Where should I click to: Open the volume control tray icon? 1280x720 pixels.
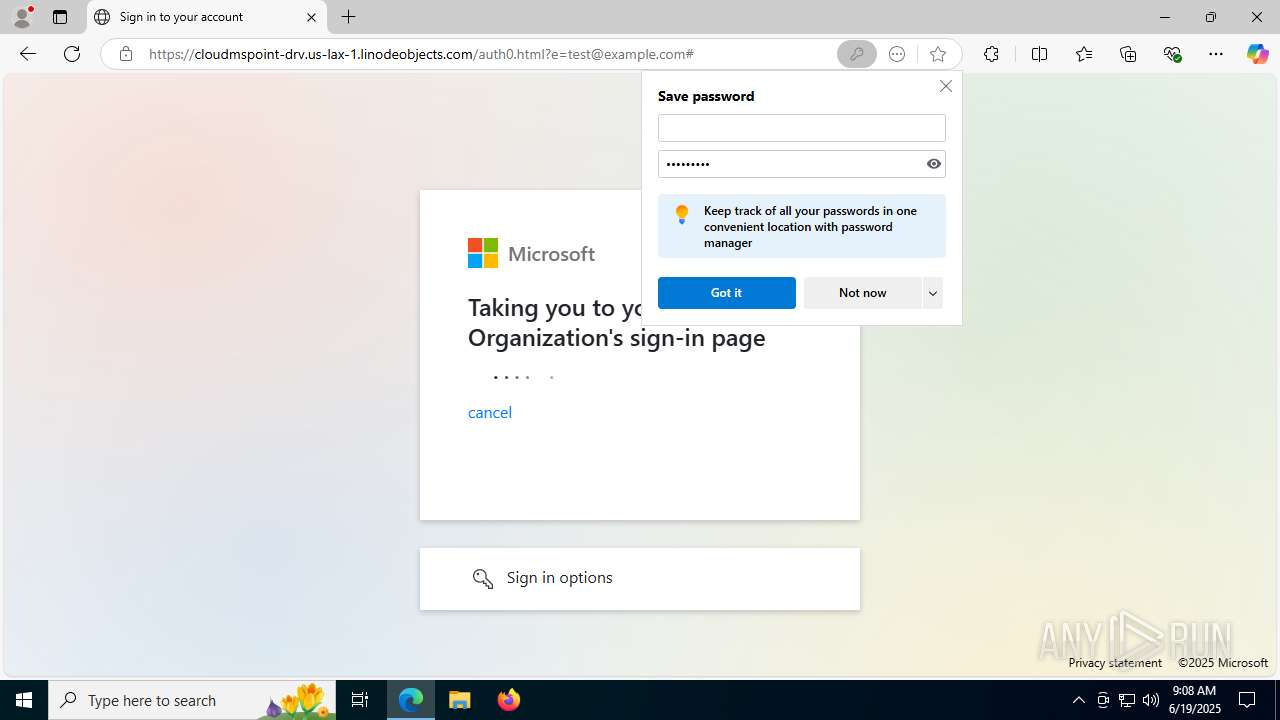point(1151,700)
